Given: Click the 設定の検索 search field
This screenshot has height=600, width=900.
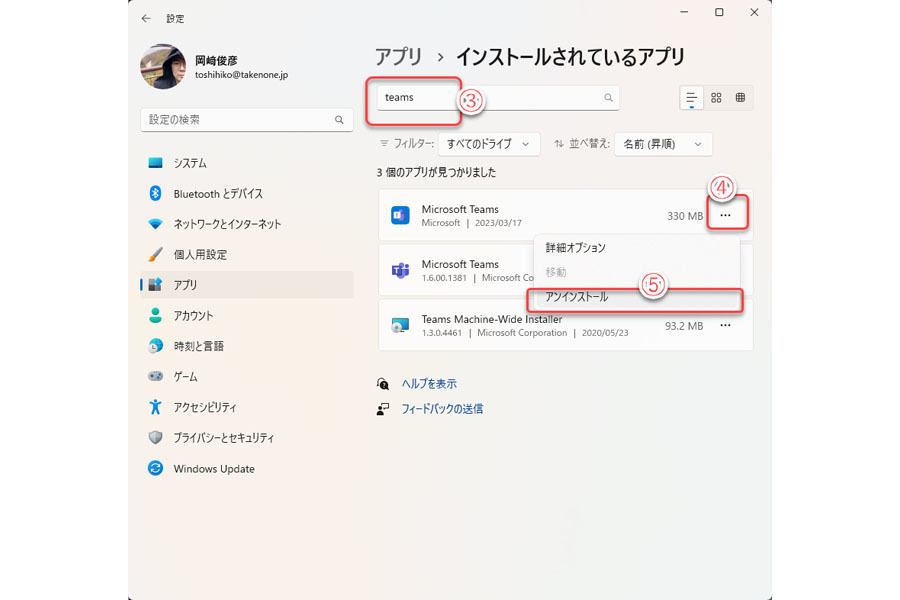Looking at the screenshot, I should coord(246,119).
